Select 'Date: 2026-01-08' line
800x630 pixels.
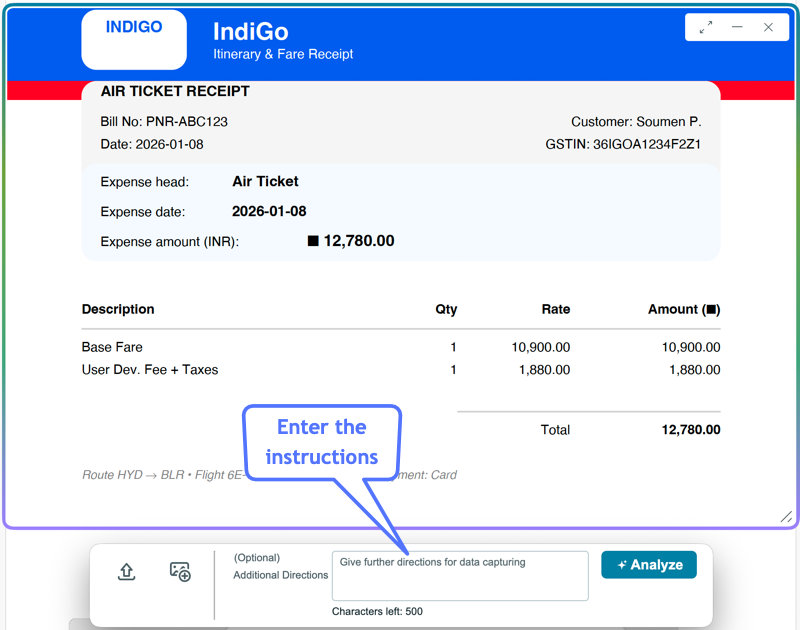coord(152,144)
